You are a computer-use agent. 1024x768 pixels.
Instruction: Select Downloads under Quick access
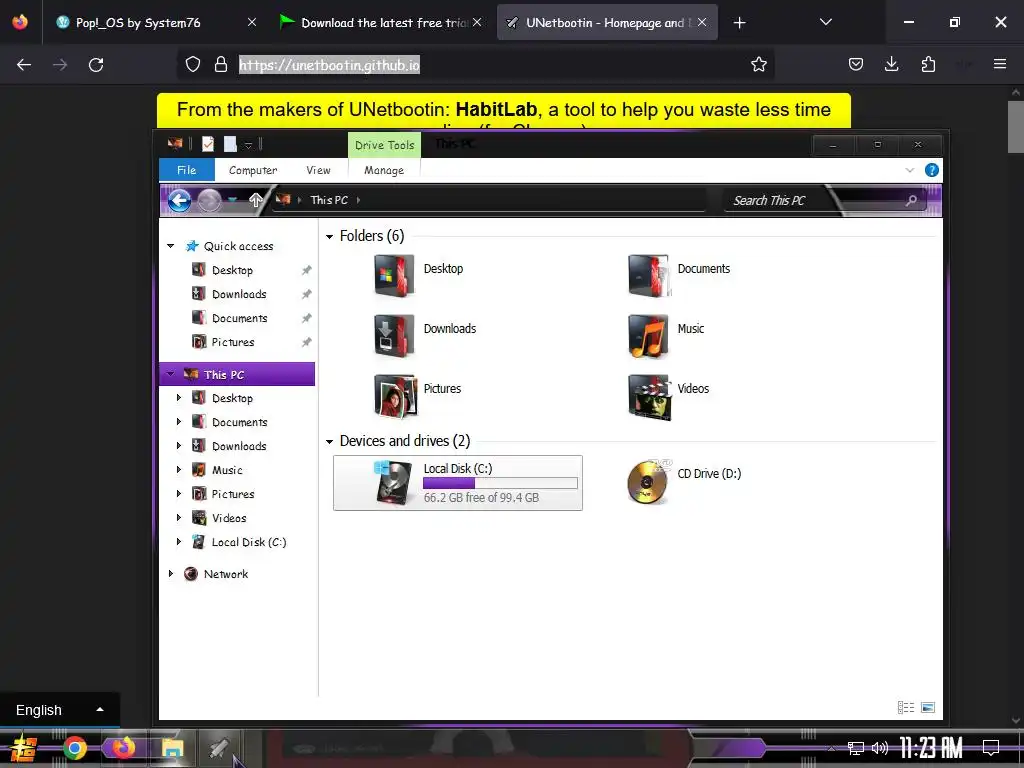[x=239, y=295]
